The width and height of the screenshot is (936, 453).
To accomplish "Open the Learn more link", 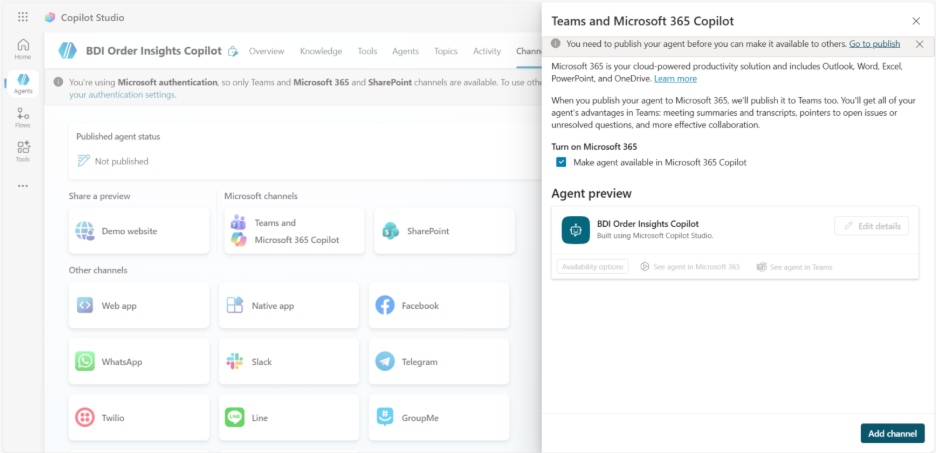I will 675,78.
